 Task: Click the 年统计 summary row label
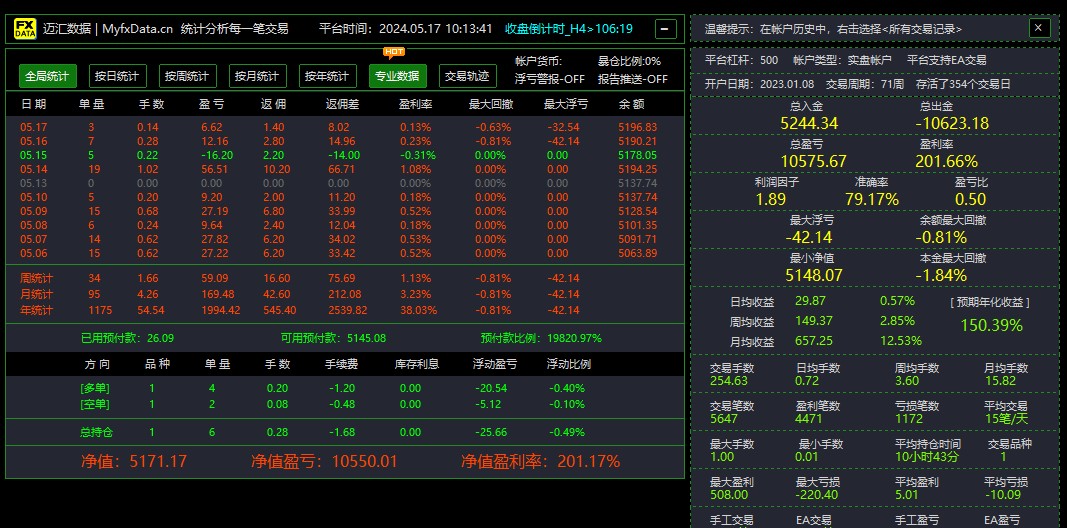coord(37,310)
